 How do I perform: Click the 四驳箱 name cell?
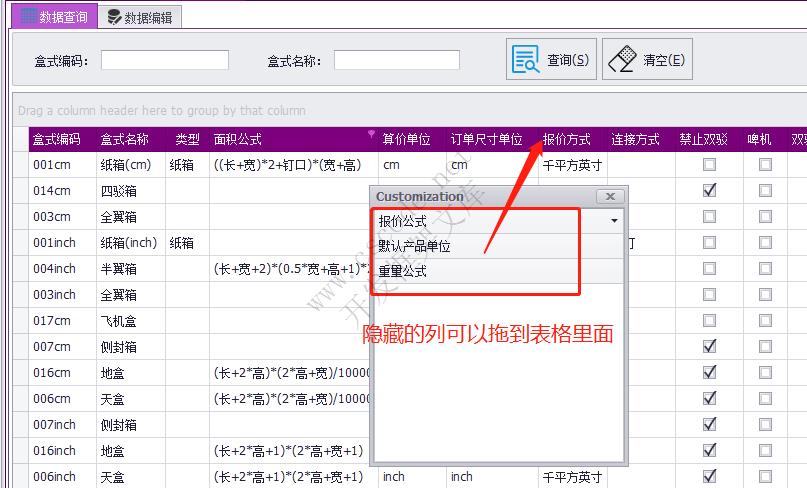131,191
